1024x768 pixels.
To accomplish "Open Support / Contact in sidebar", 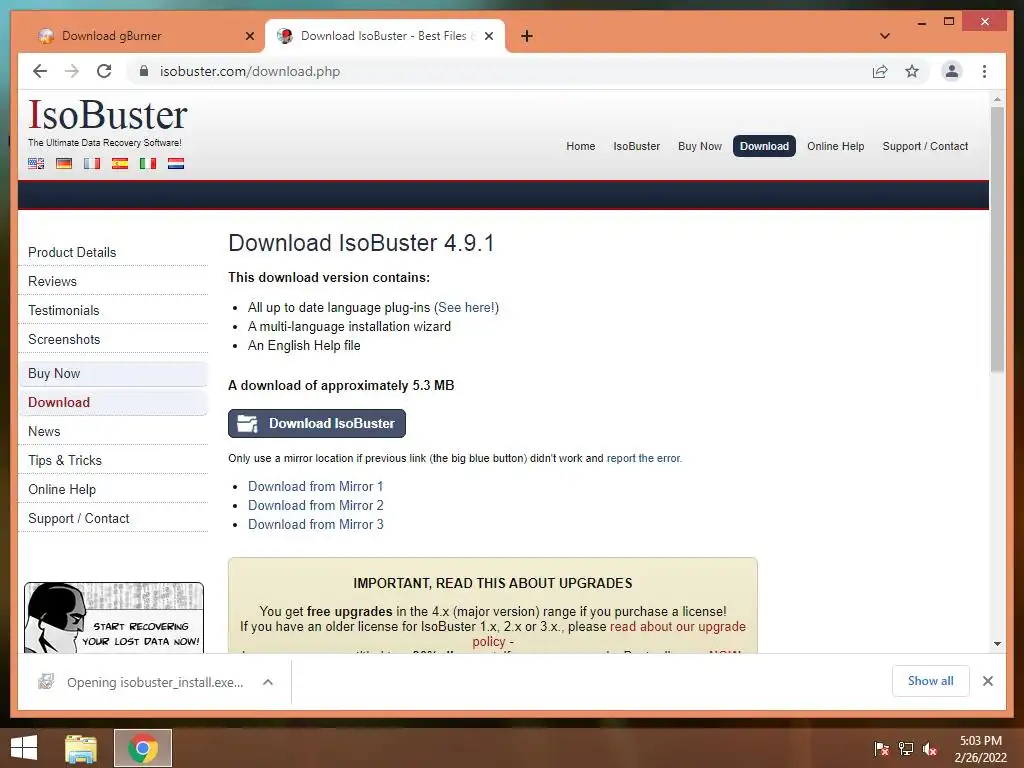I will tap(78, 519).
